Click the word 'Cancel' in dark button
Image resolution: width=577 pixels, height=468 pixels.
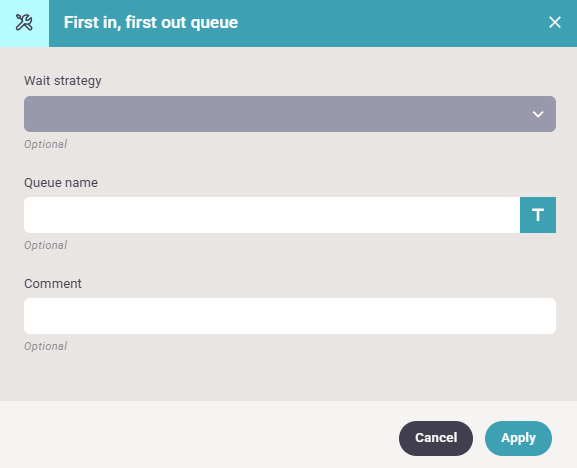click(436, 438)
